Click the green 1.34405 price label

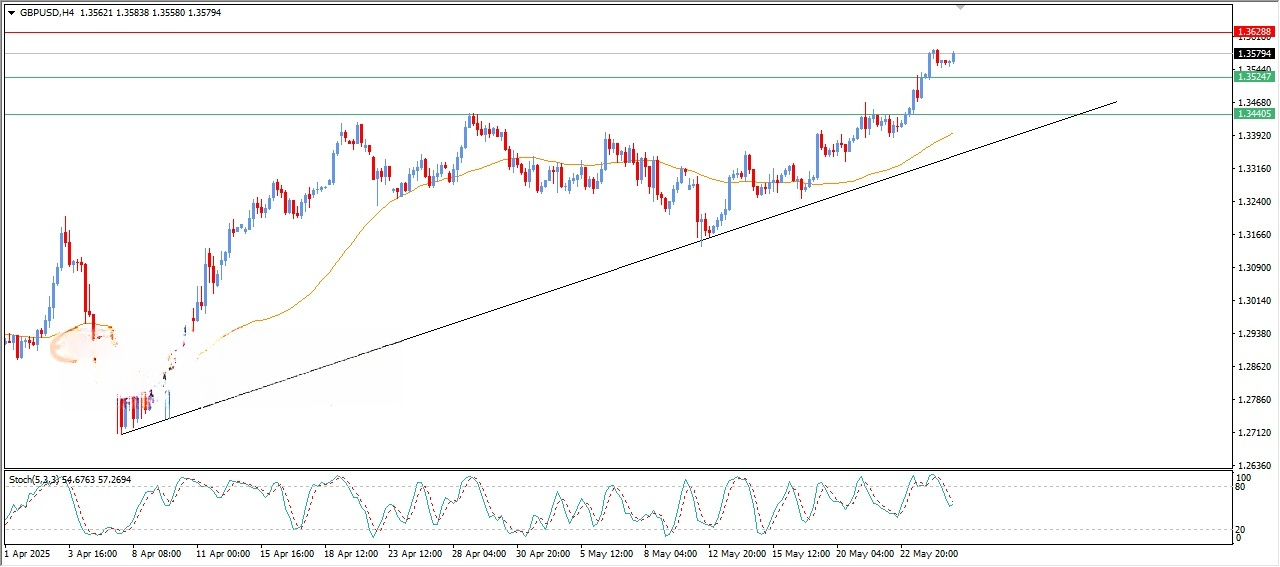pos(1254,114)
